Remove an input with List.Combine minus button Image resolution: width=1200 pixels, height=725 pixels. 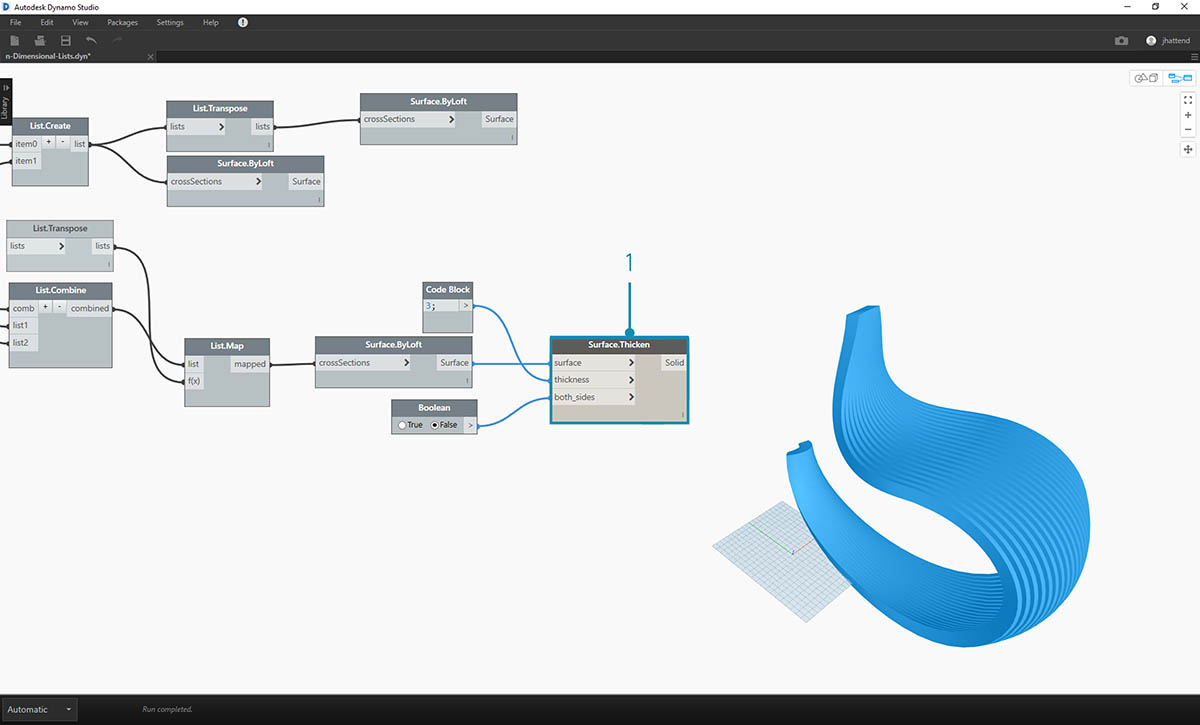click(59, 308)
